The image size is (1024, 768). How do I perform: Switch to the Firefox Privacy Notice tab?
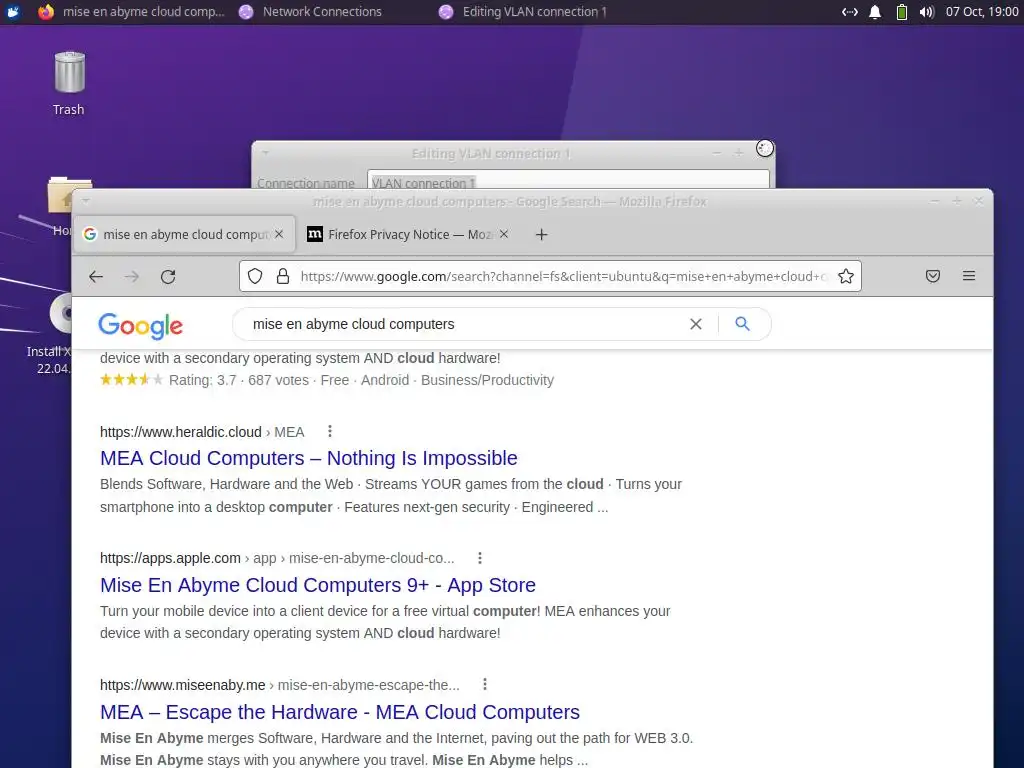409,234
